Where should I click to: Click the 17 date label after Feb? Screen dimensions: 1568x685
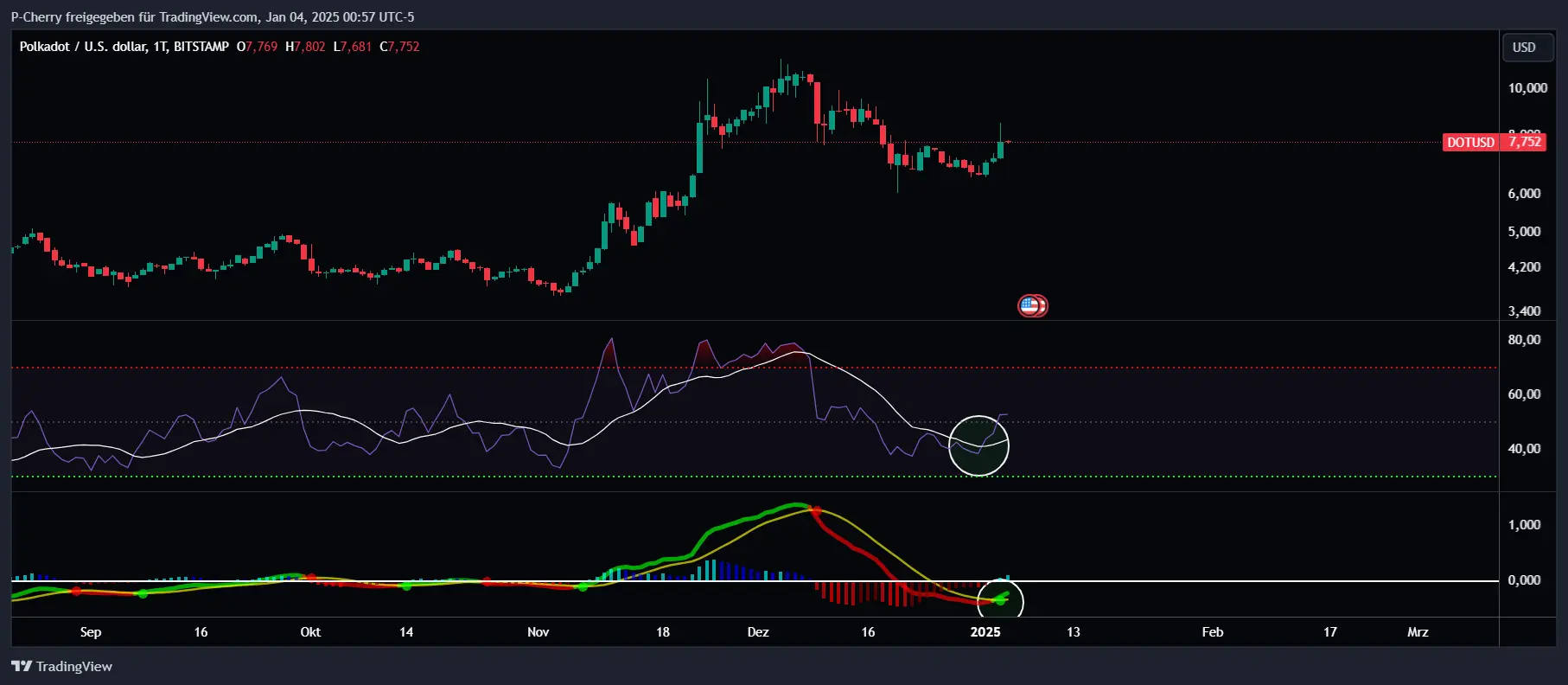click(1330, 632)
